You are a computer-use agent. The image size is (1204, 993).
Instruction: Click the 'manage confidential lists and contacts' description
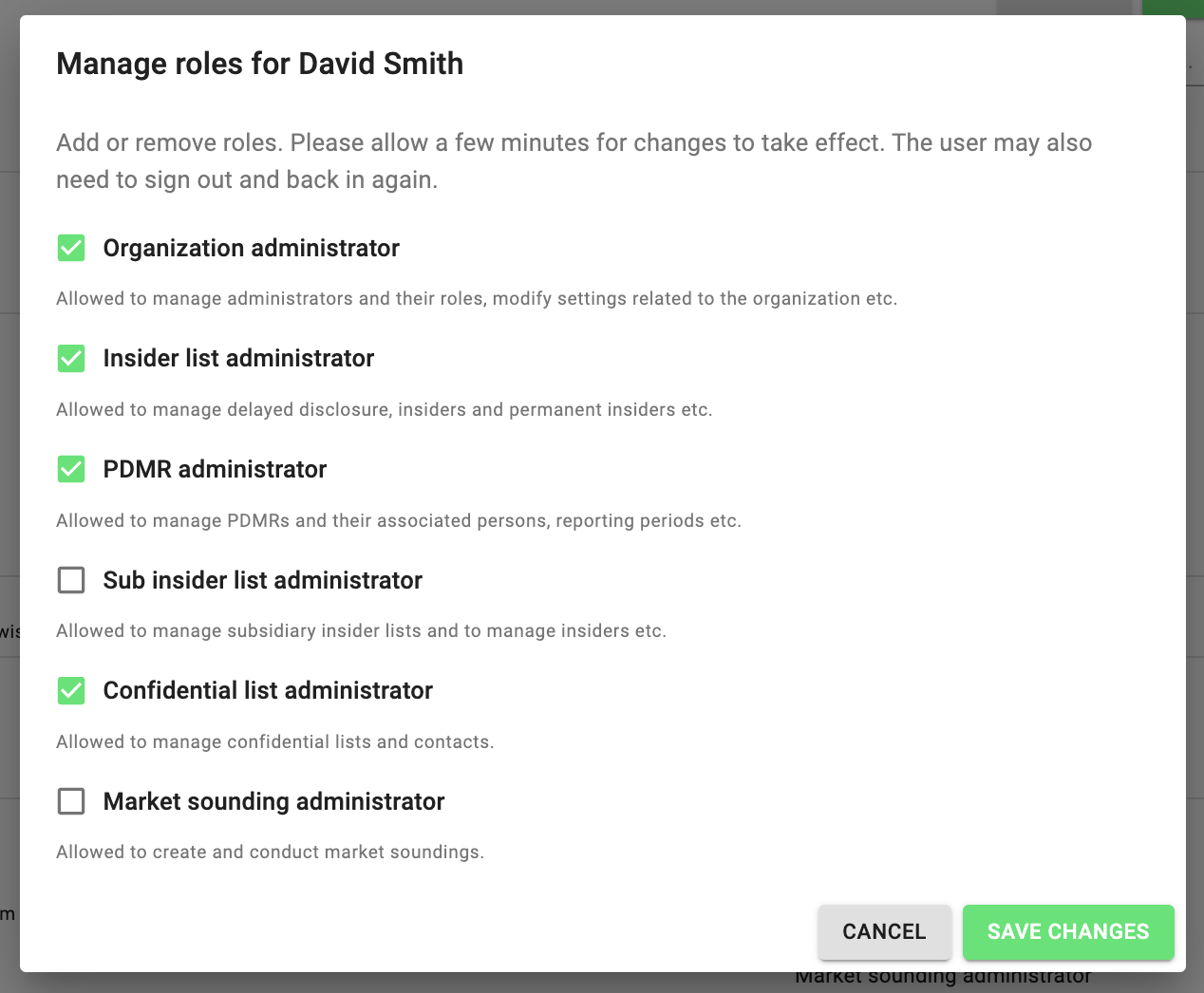tap(275, 741)
